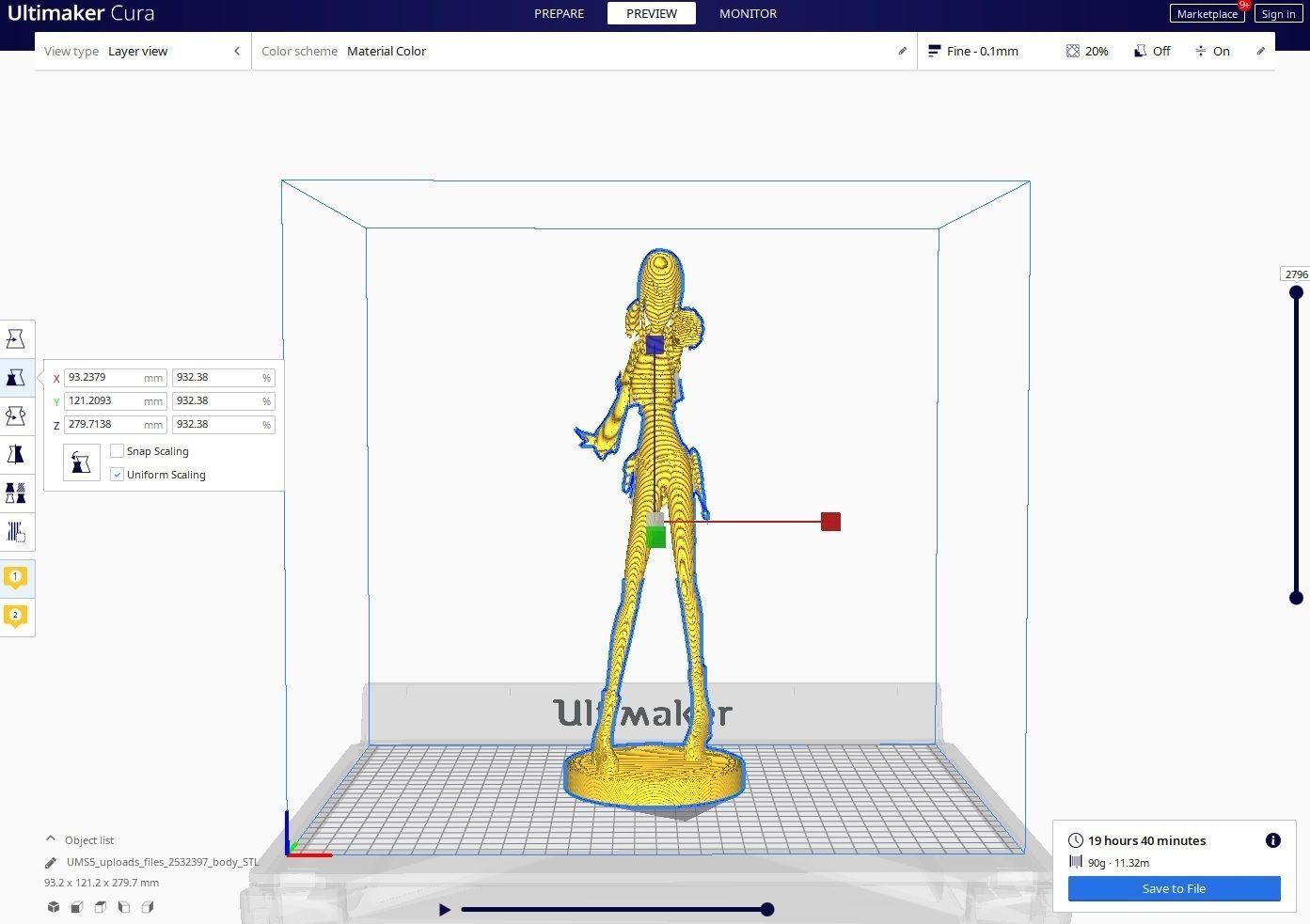1310x924 pixels.
Task: Click the bottom layer slider handle
Action: point(1296,598)
